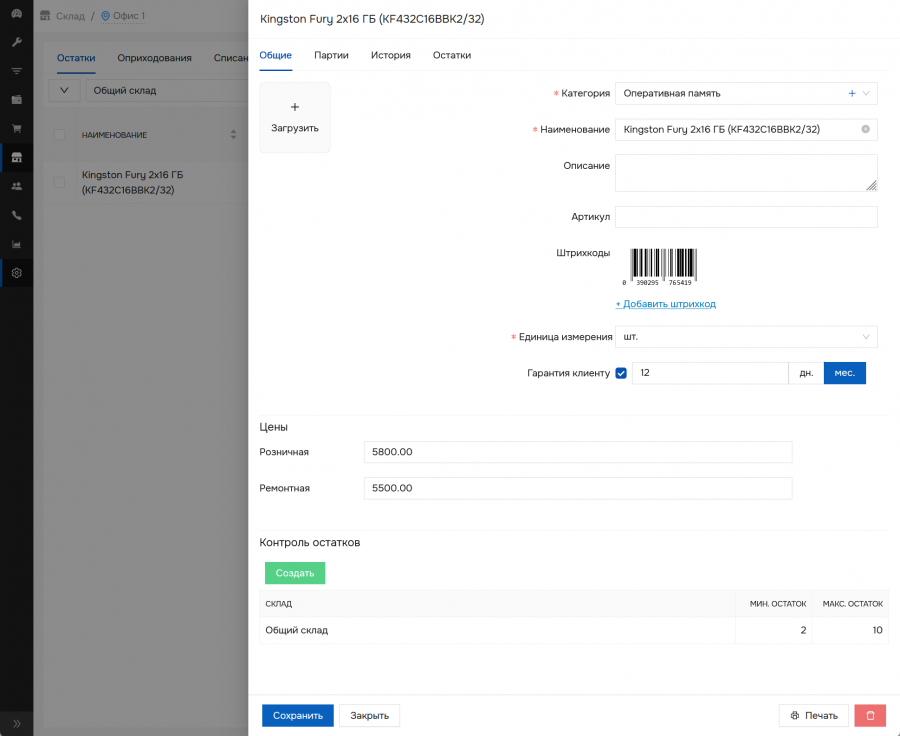This screenshot has width=900, height=736.
Task: Click the Сохранить button
Action: pyautogui.click(x=298, y=715)
